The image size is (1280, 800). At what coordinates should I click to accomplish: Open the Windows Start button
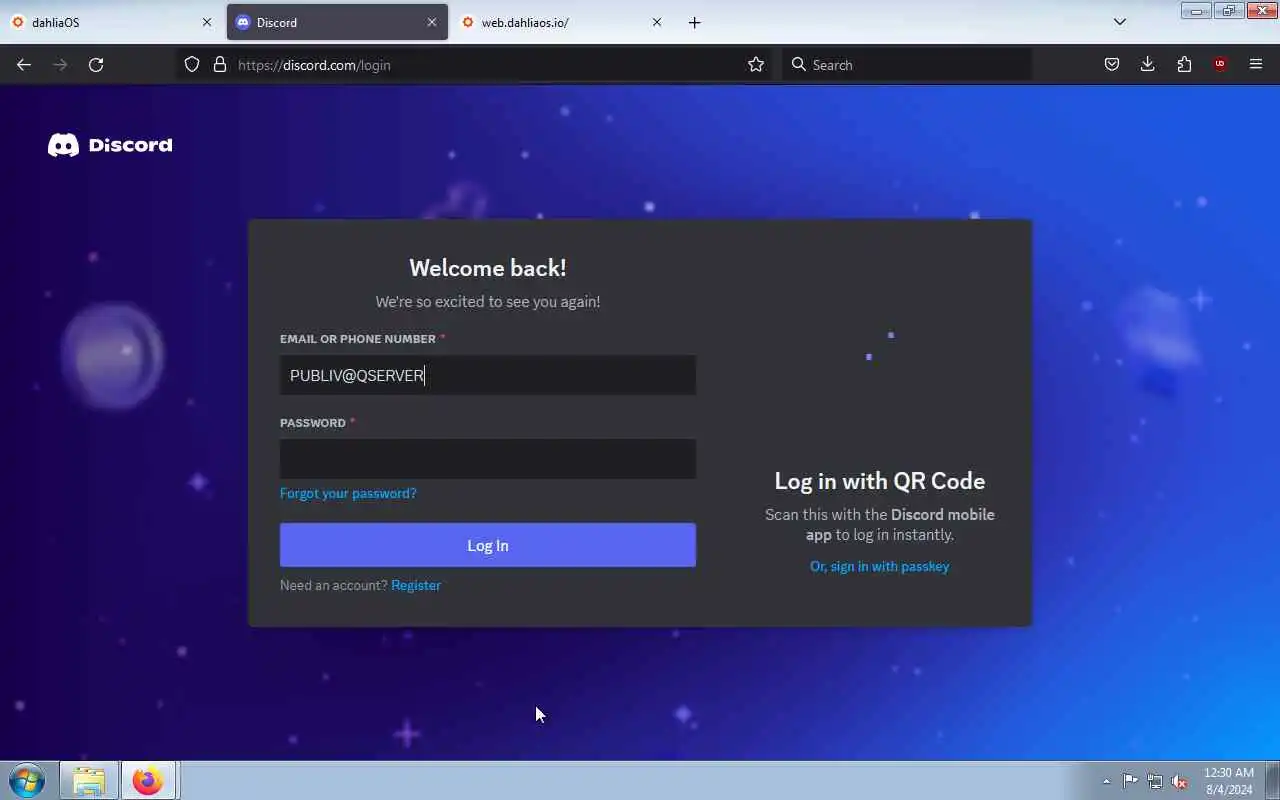click(x=27, y=780)
